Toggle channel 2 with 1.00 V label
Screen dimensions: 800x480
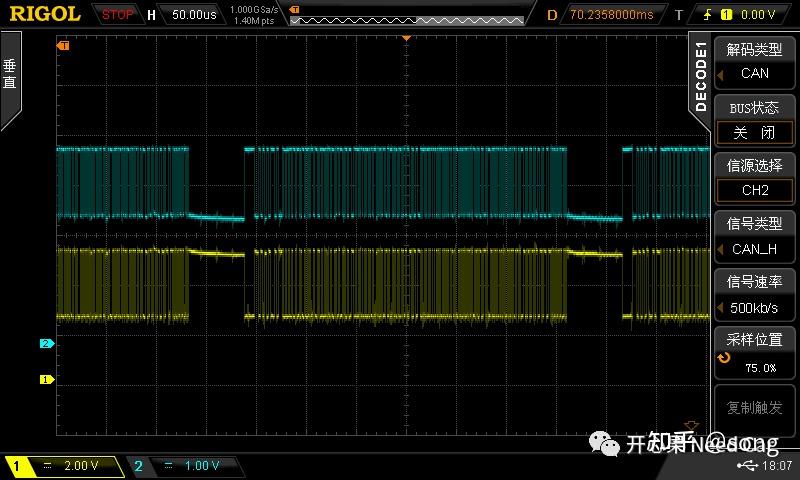[183, 466]
